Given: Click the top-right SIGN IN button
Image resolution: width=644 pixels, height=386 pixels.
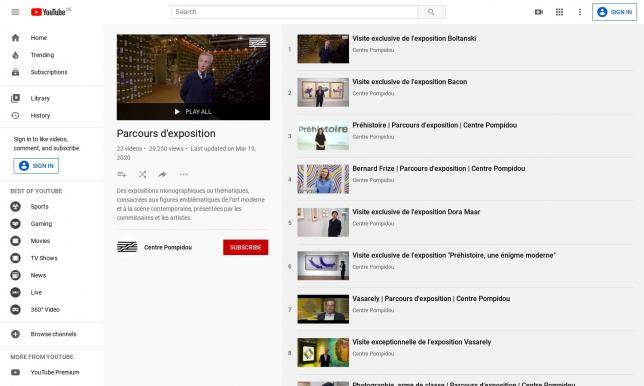Looking at the screenshot, I should click(x=614, y=12).
